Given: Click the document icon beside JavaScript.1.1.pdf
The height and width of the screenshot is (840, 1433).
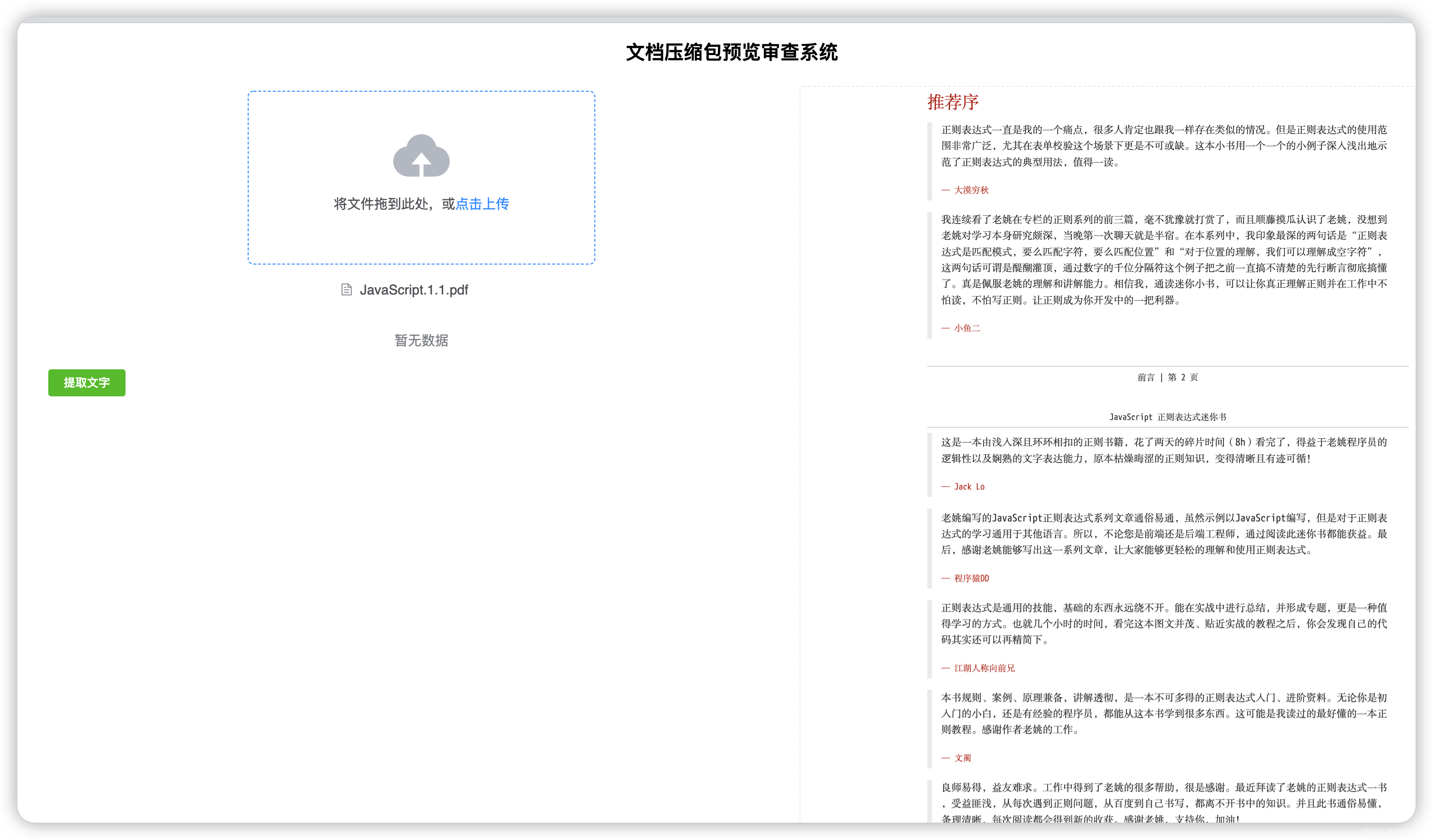Looking at the screenshot, I should [346, 290].
